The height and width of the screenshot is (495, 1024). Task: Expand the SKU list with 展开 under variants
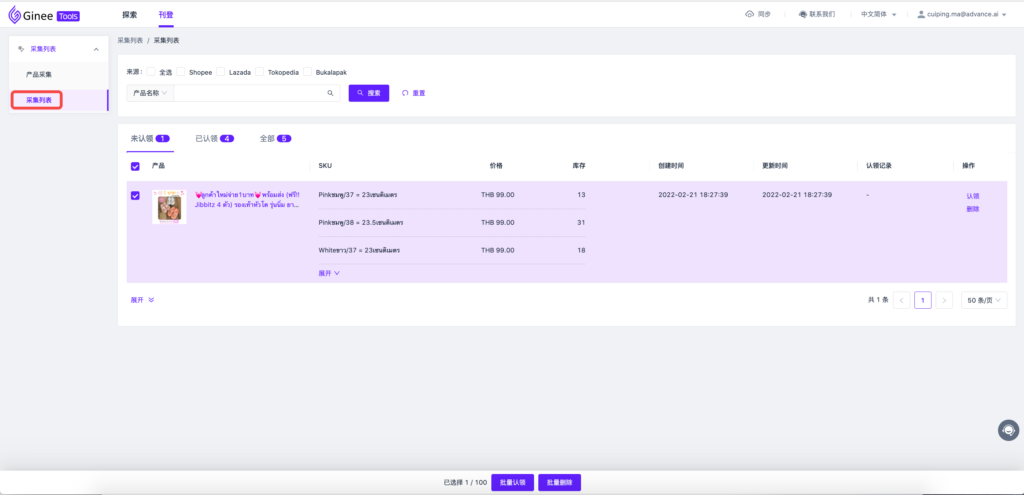point(329,273)
